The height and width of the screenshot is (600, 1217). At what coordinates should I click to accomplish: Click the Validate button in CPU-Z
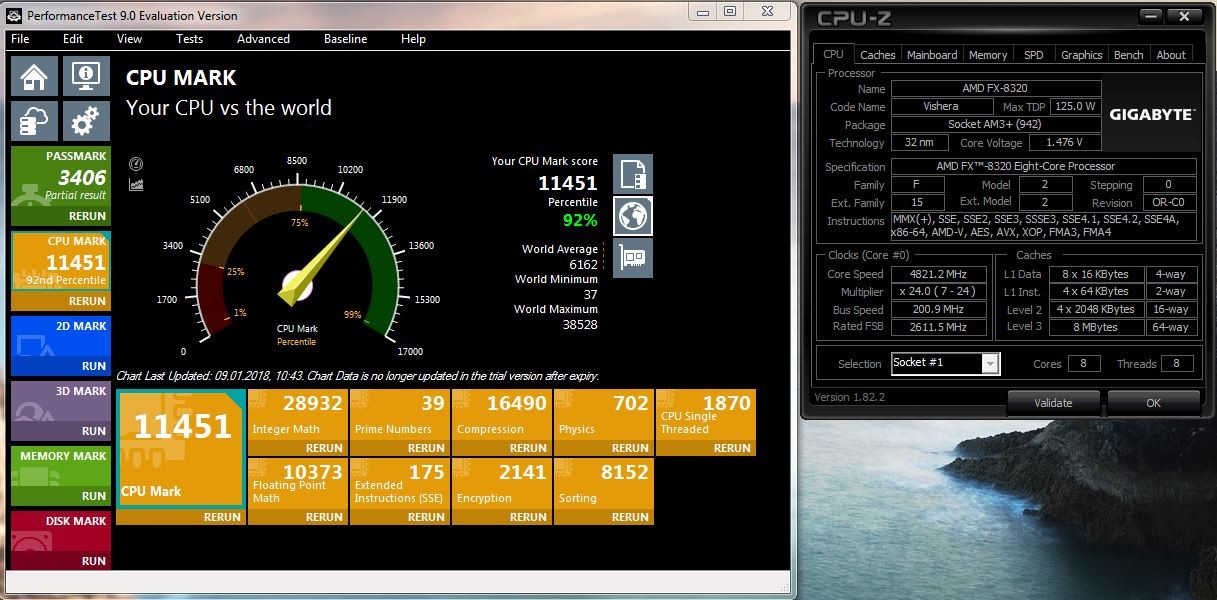tap(1053, 403)
